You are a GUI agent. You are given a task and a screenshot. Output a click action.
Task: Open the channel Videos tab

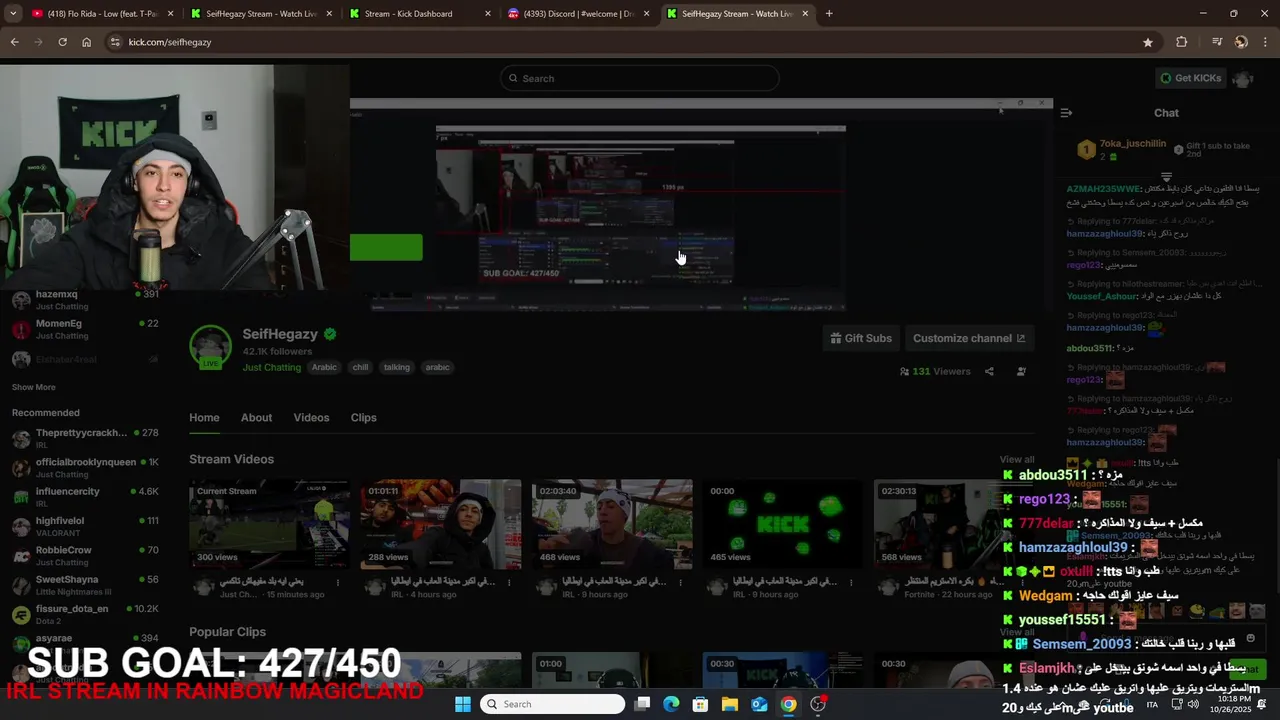(x=311, y=418)
